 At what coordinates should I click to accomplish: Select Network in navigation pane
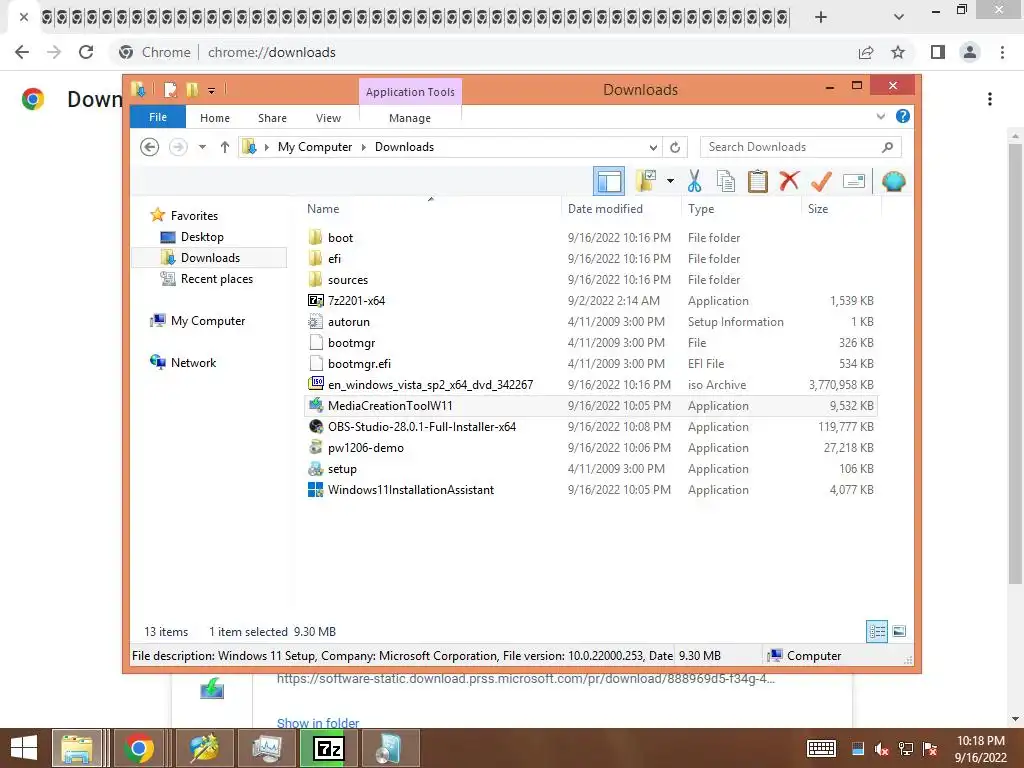(x=193, y=362)
